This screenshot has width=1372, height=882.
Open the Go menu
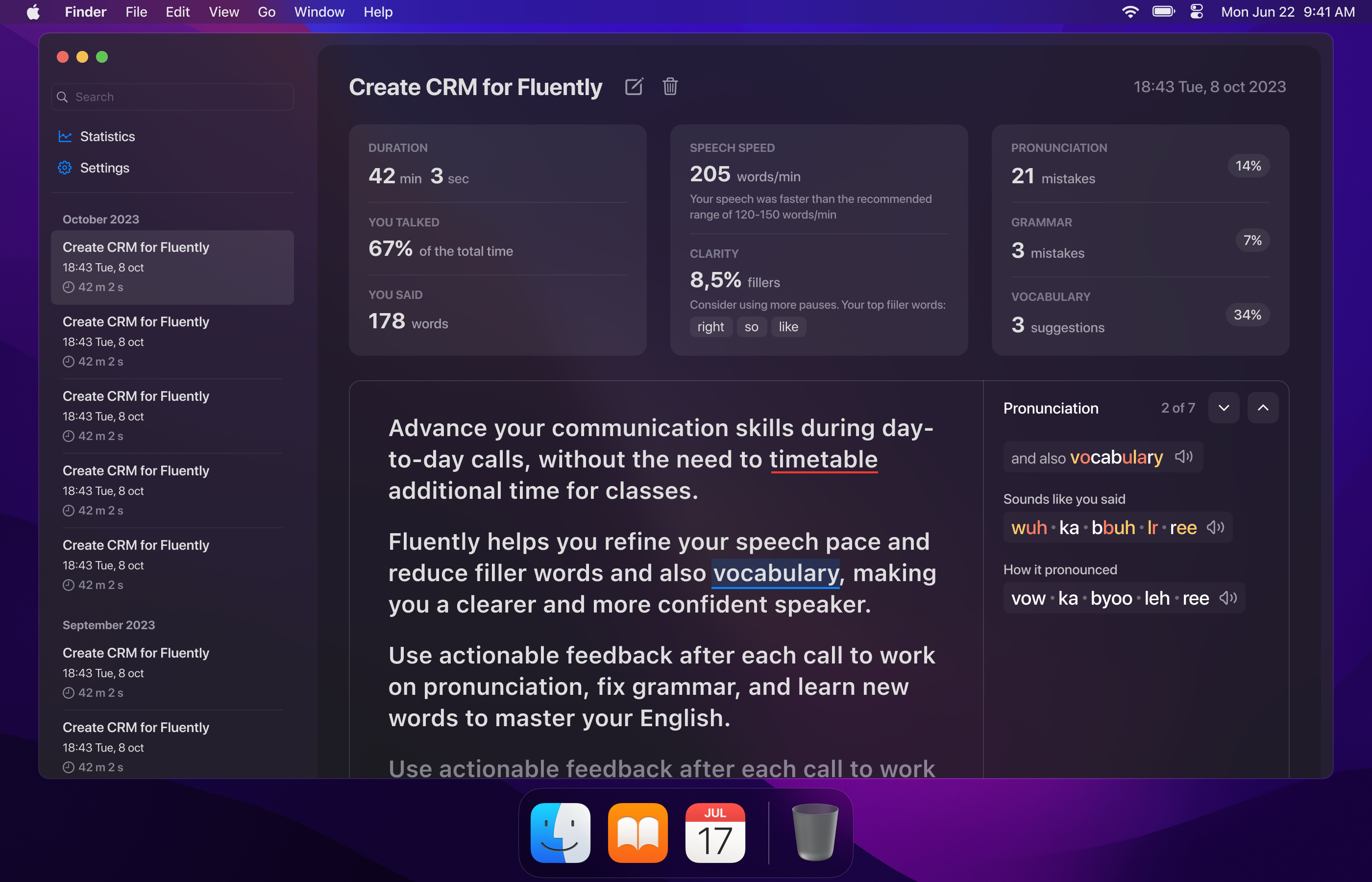point(266,12)
